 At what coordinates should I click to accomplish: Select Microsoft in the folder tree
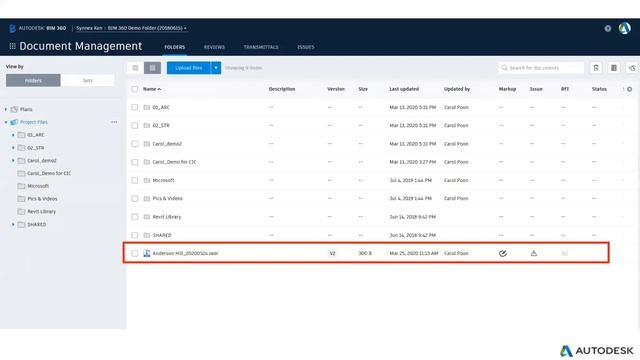38,186
